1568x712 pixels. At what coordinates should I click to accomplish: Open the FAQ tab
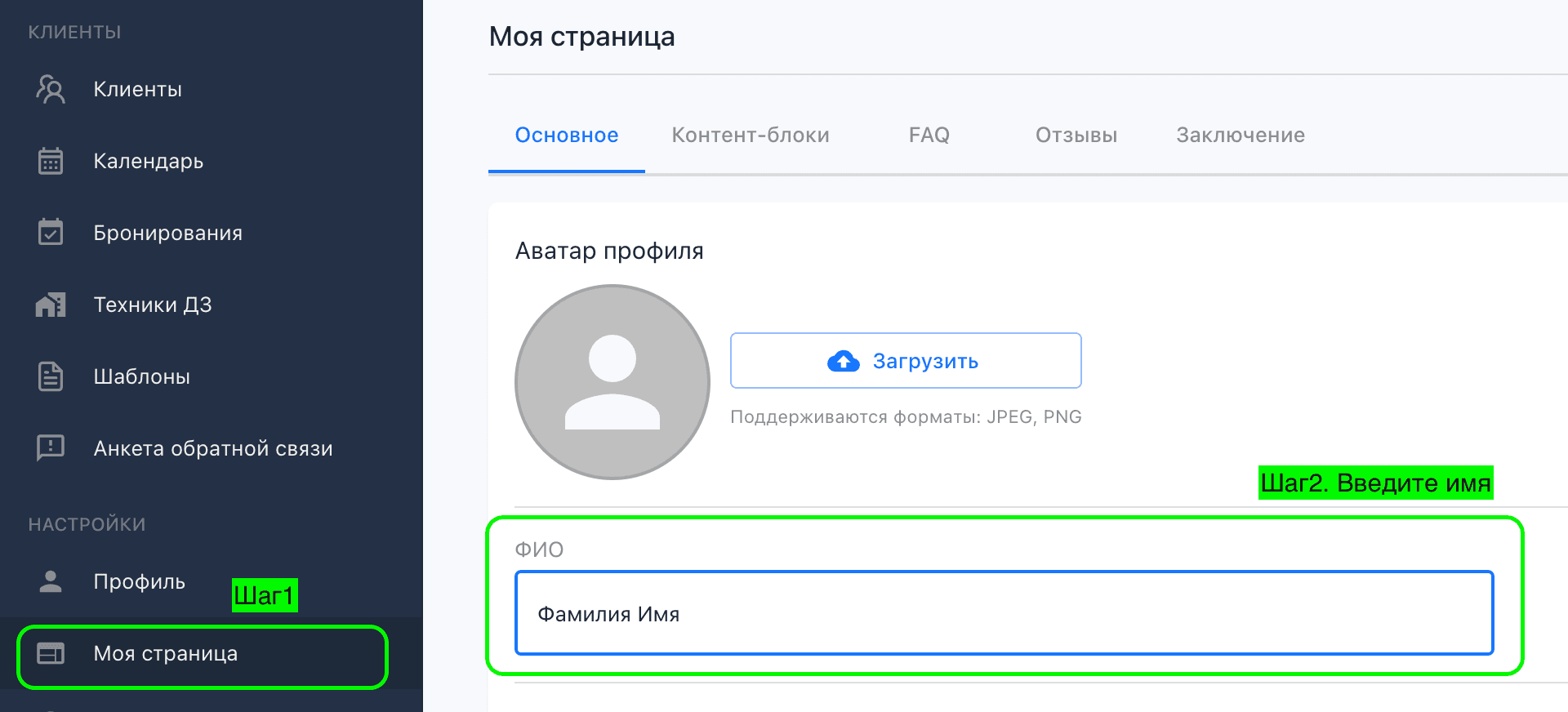coord(929,135)
